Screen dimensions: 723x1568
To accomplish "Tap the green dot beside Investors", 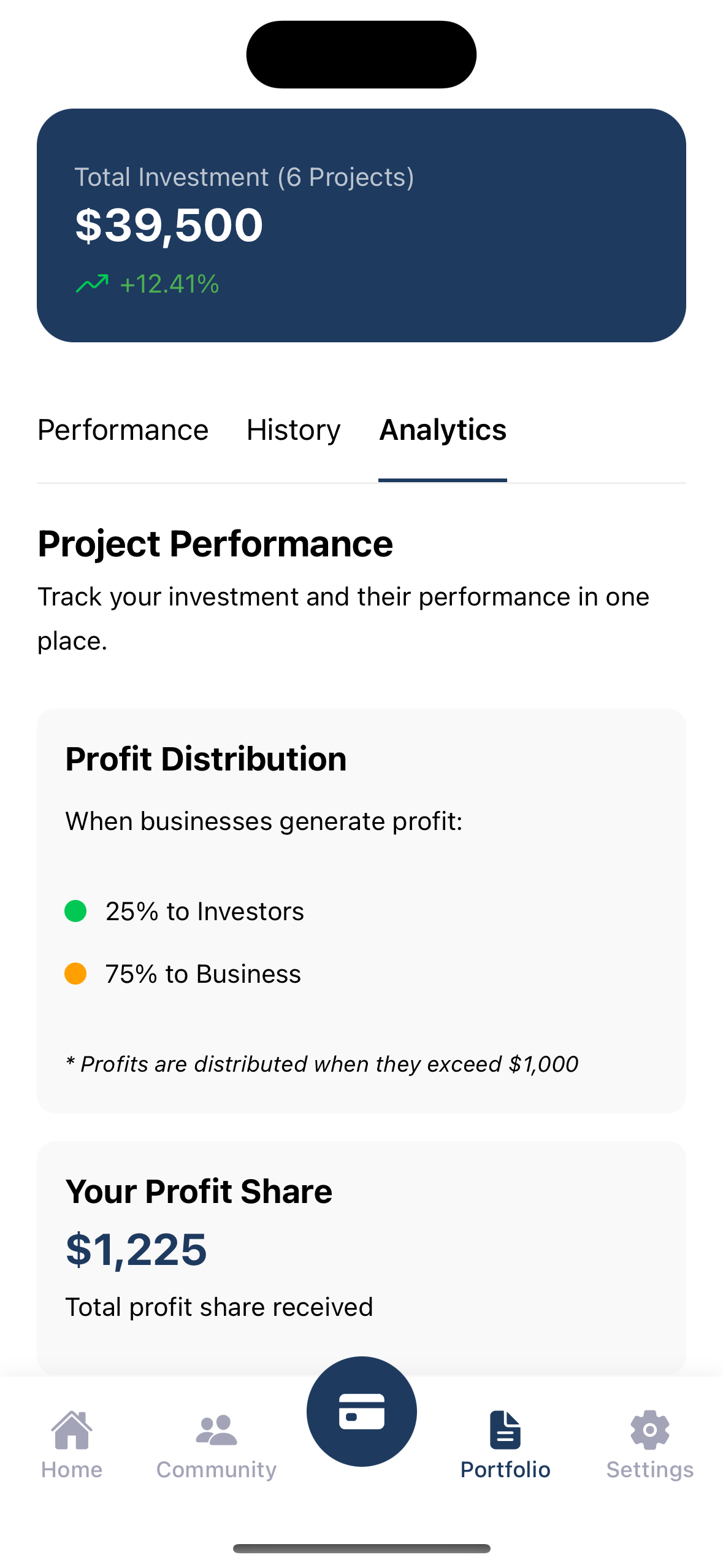I will point(75,911).
